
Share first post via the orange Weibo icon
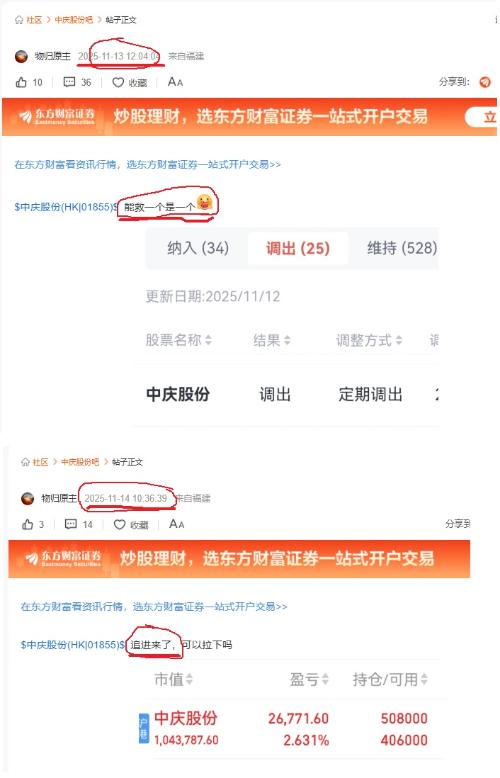click(x=485, y=82)
